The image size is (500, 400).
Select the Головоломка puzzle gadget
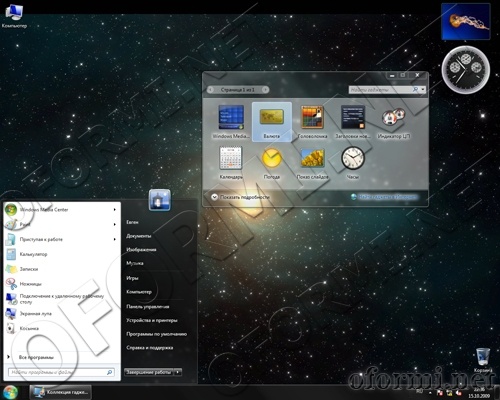tap(312, 118)
